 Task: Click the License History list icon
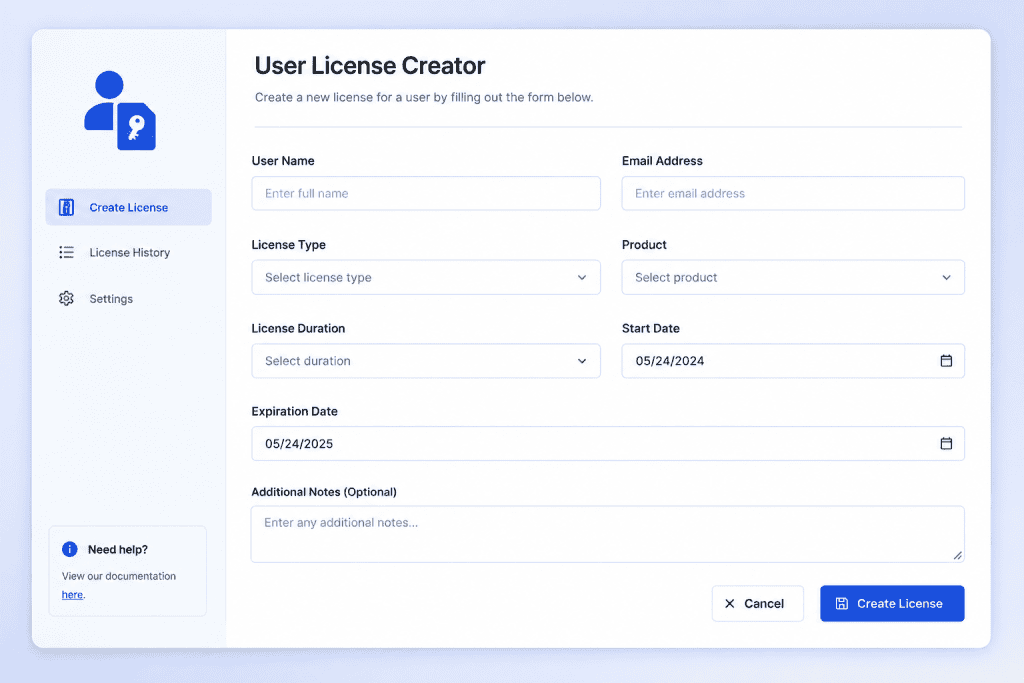(x=66, y=252)
